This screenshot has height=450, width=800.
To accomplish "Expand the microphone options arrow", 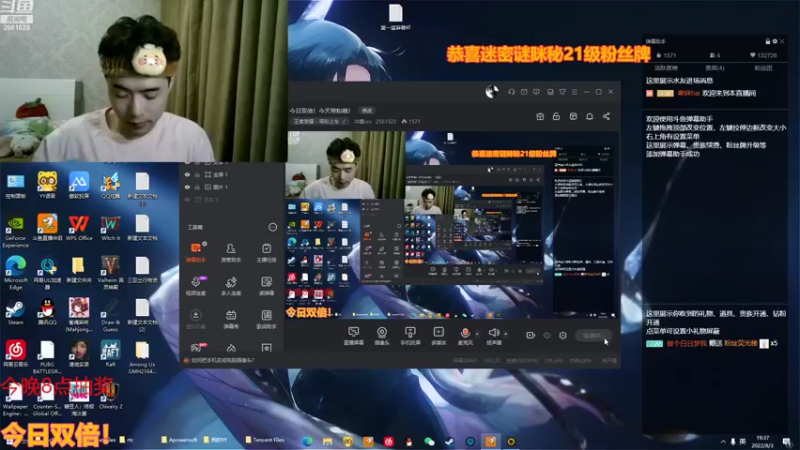I will (477, 334).
